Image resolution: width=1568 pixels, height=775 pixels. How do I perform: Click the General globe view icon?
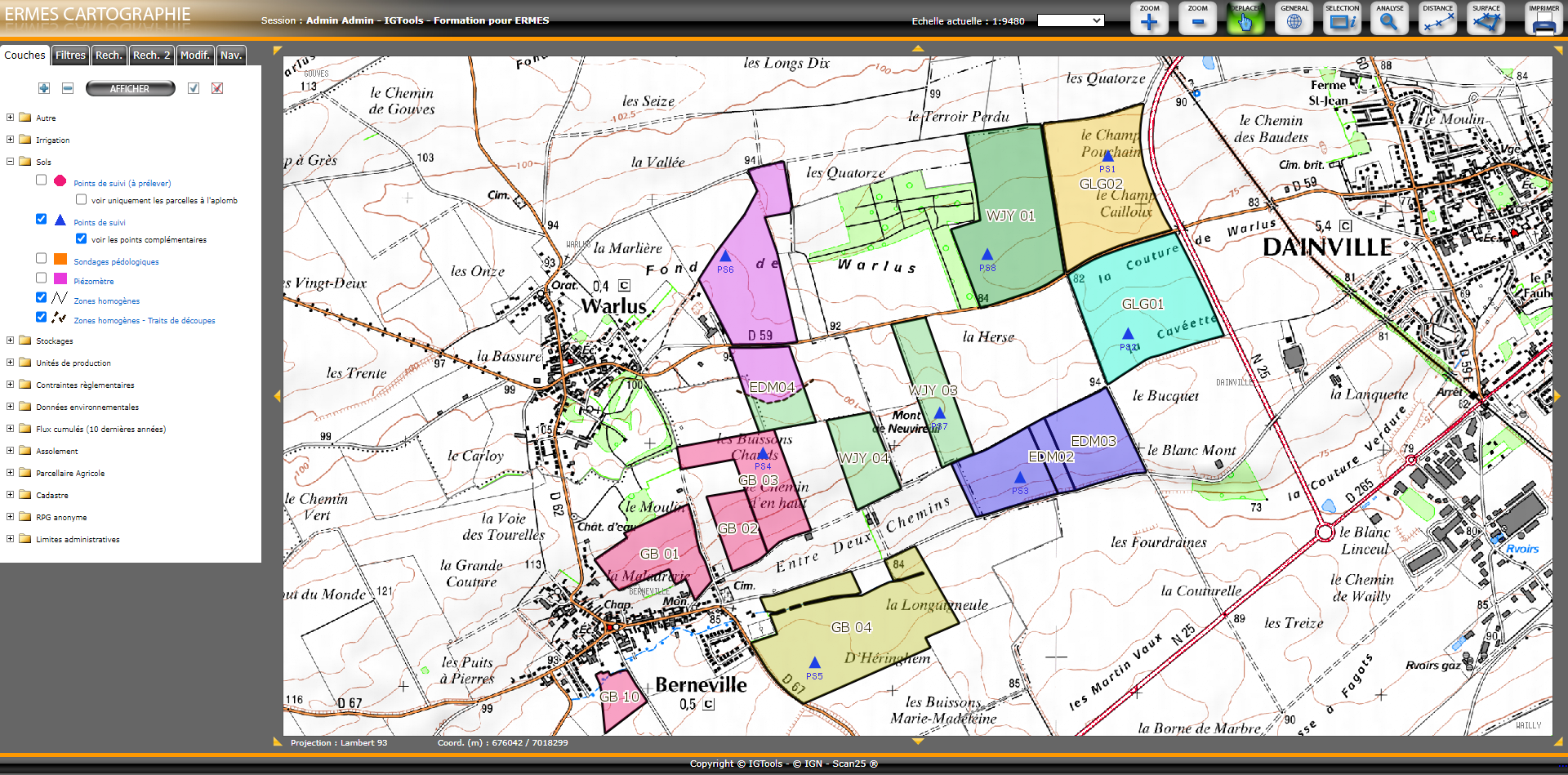1294,19
